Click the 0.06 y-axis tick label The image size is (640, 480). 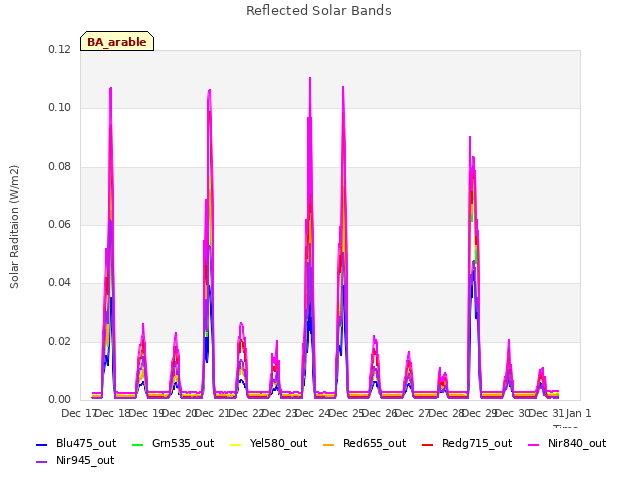point(59,224)
